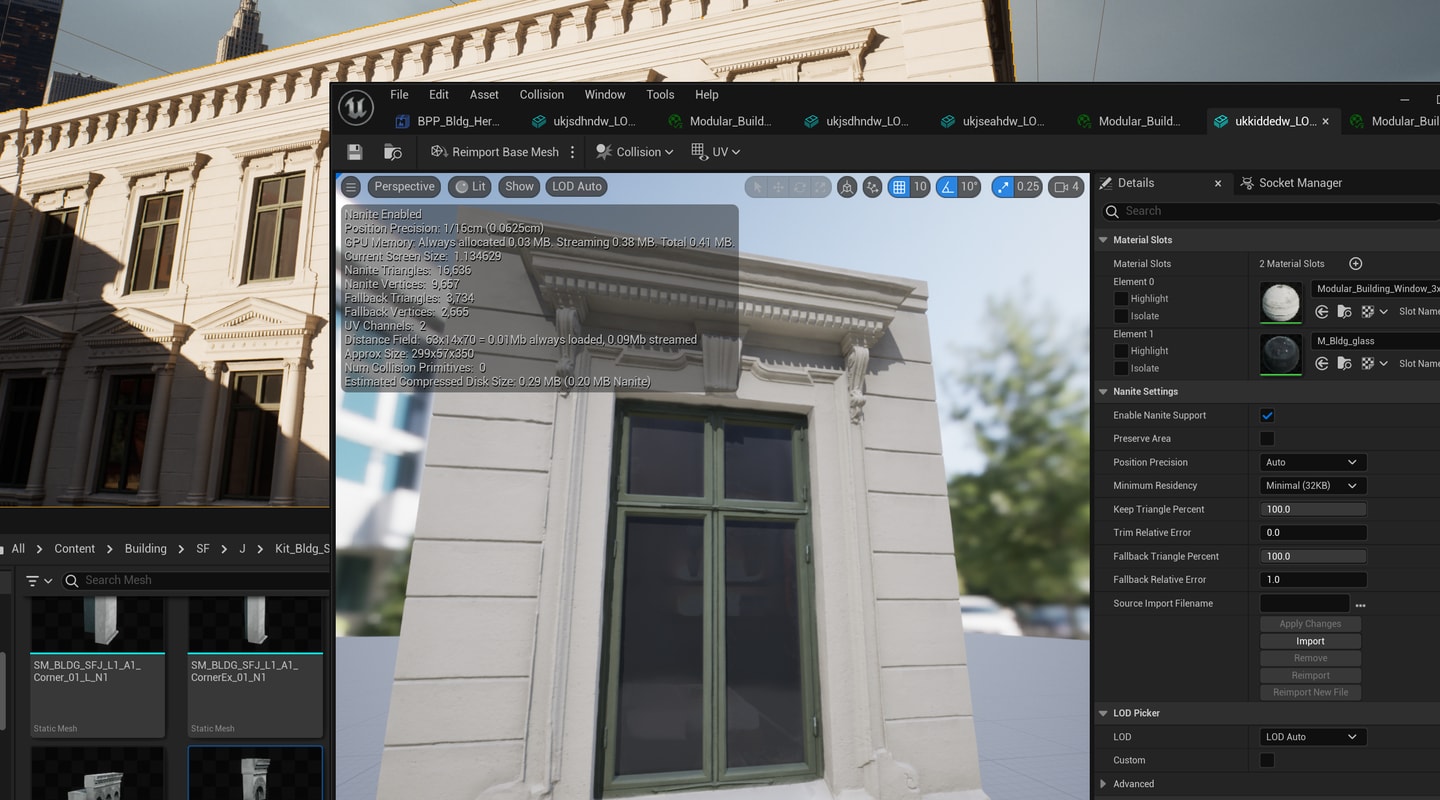Click the Details panel search field
Viewport: 1440px width, 800px height.
pyautogui.click(x=1271, y=211)
